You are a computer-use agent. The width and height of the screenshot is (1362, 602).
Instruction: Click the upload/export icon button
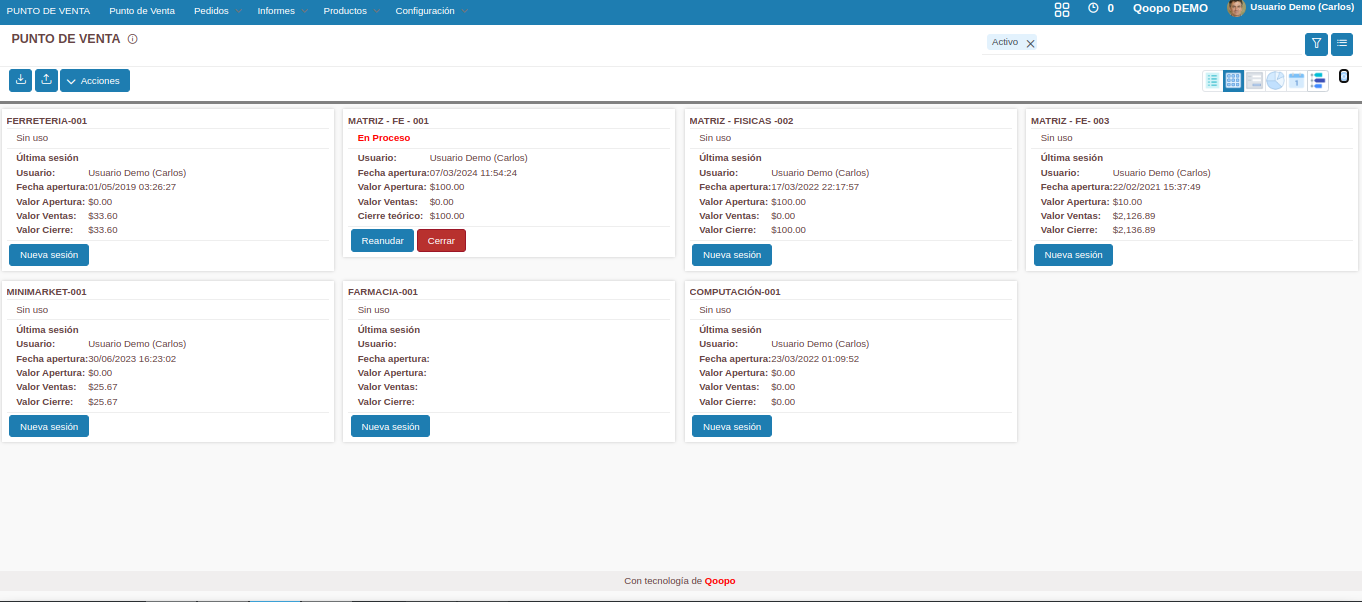click(46, 80)
